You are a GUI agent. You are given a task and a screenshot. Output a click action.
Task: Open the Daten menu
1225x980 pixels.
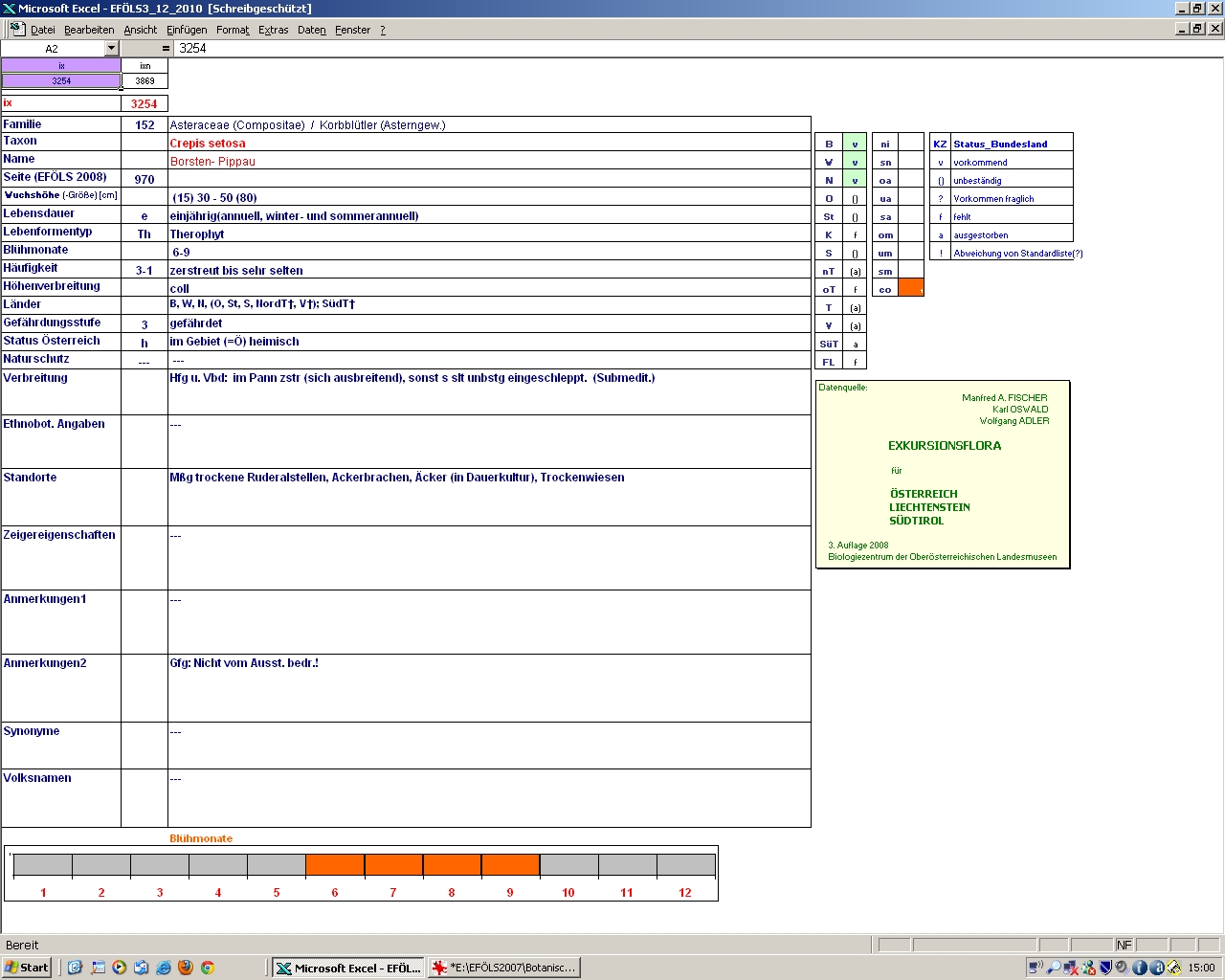pos(312,30)
